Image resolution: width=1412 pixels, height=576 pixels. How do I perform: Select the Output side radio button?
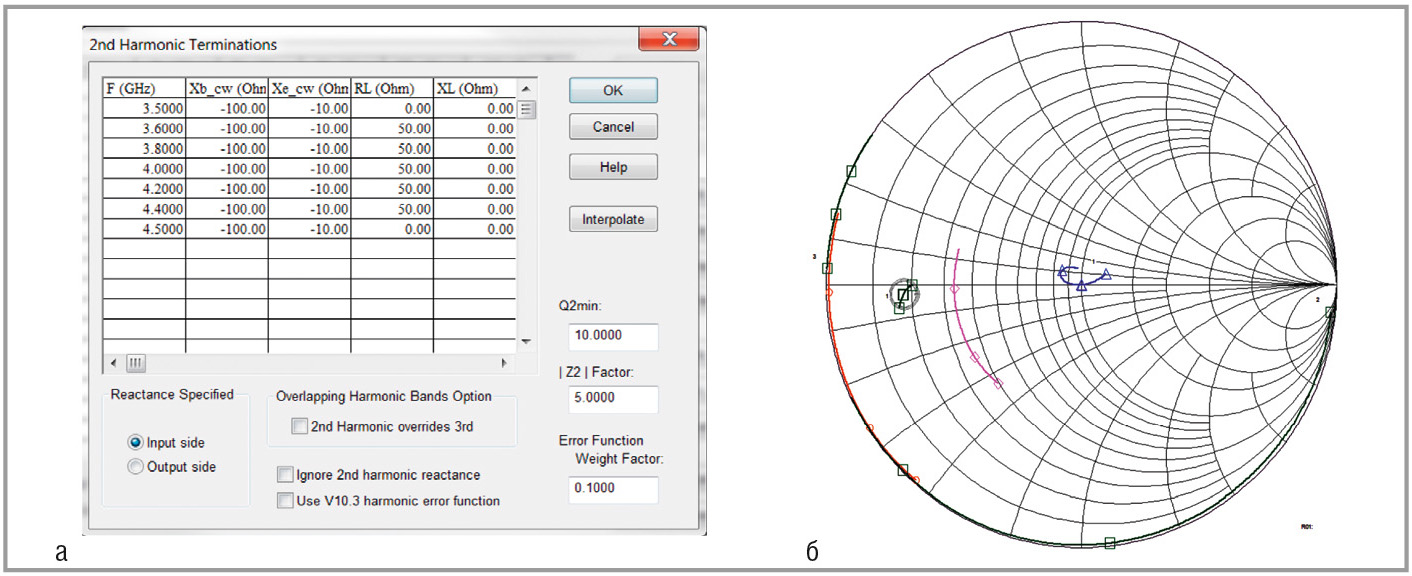coord(136,466)
